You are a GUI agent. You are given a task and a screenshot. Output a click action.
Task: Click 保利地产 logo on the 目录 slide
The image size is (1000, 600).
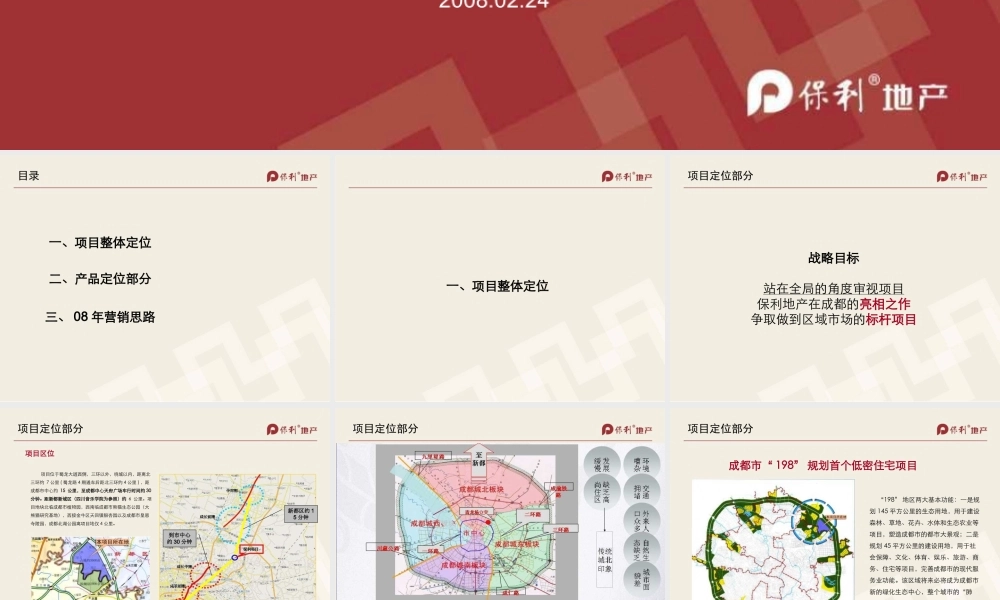click(291, 177)
